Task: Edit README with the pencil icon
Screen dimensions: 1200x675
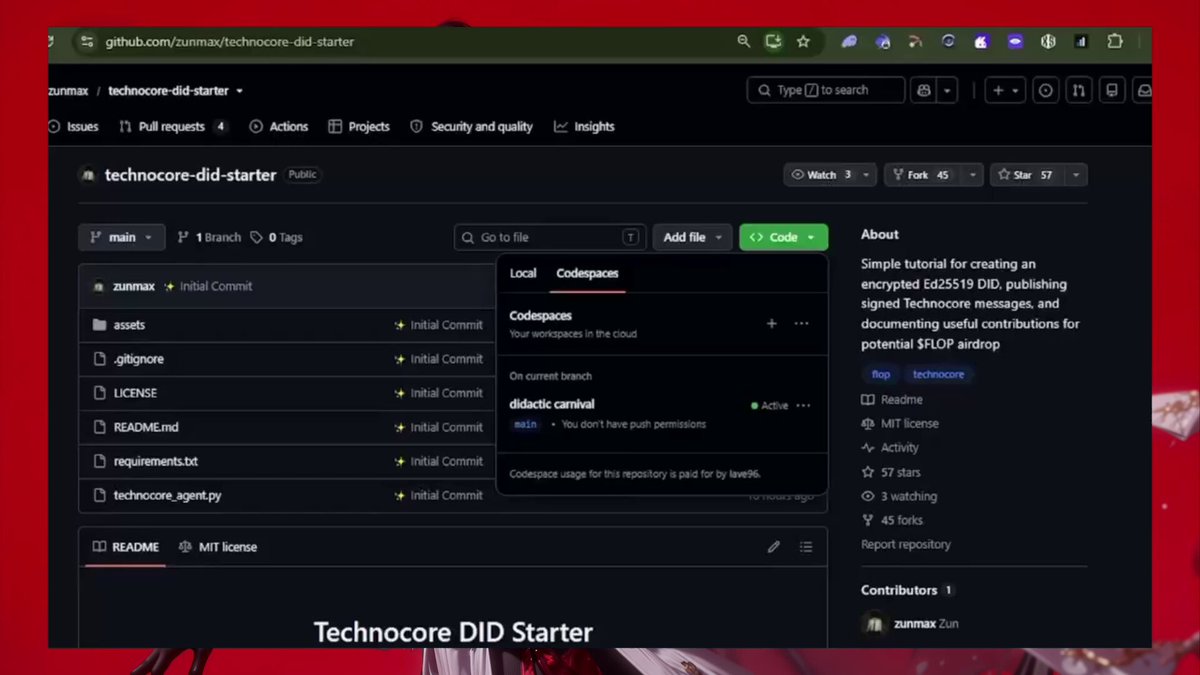Action: tap(773, 547)
